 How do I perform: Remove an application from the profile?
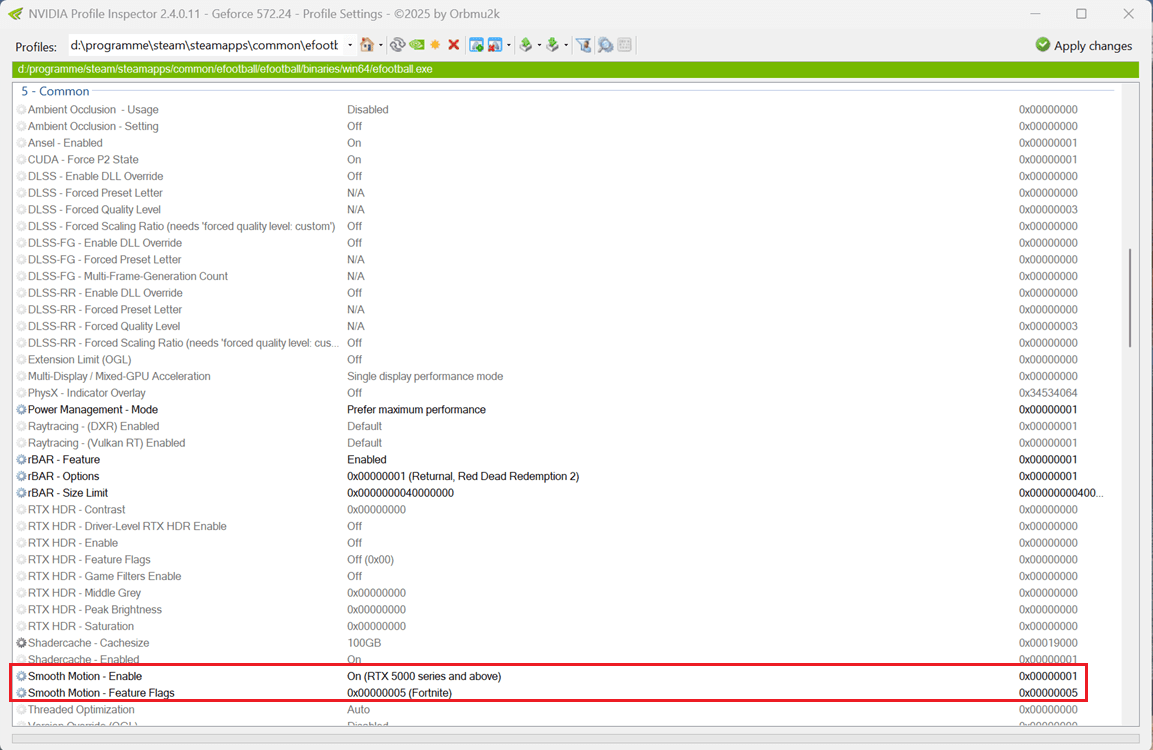(x=495, y=45)
